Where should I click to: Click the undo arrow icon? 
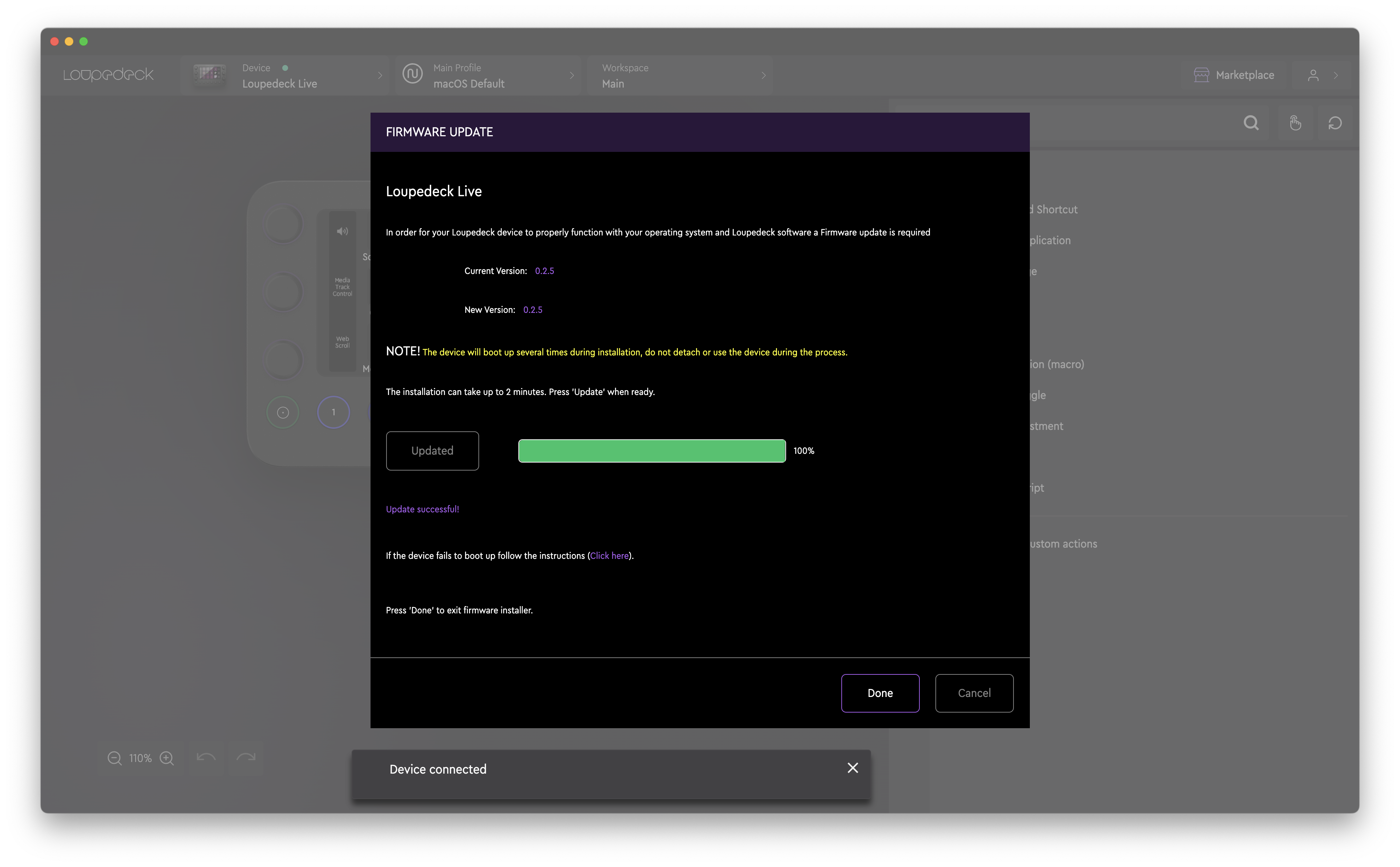pos(206,758)
